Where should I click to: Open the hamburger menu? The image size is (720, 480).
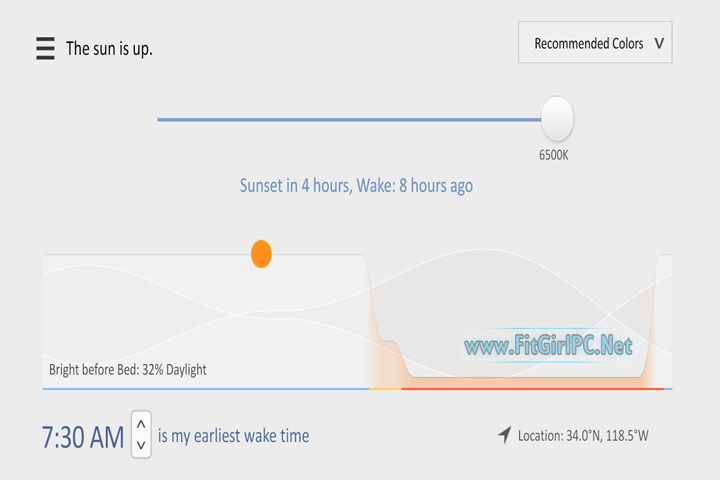click(x=45, y=48)
